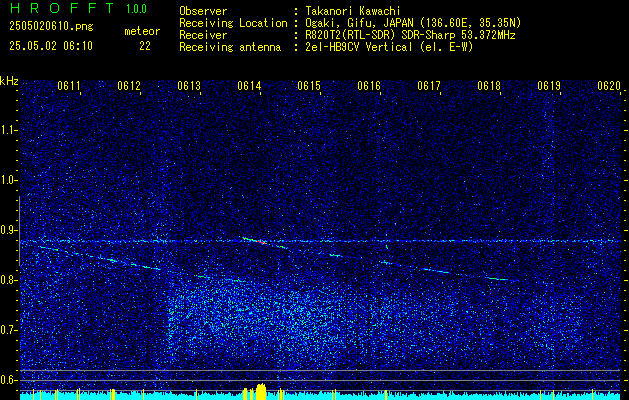Click the 0.9 kHz axis label
The width and height of the screenshot is (629, 400).
[7, 230]
